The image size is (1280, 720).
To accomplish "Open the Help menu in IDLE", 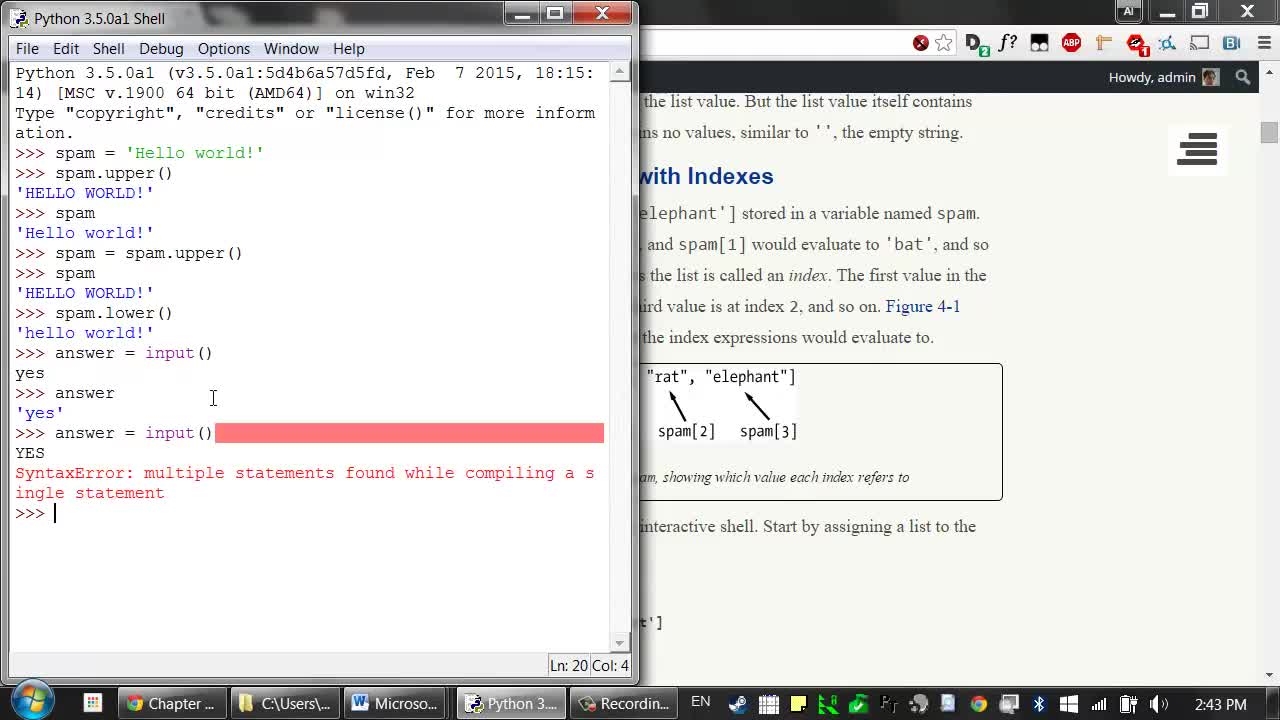I will [348, 48].
